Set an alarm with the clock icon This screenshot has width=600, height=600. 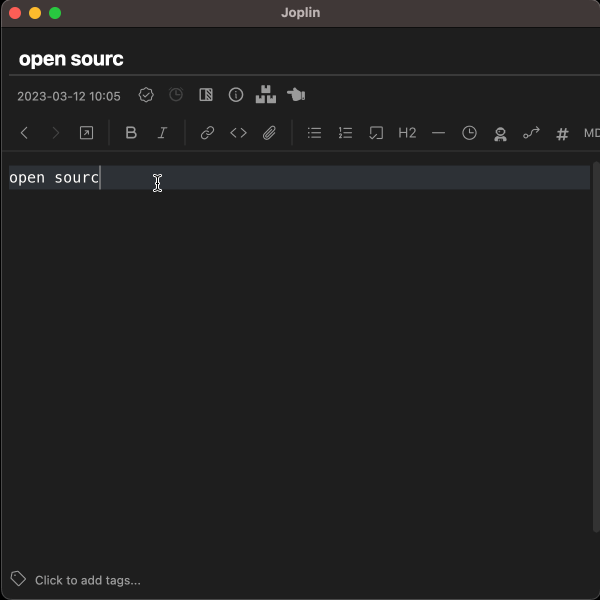pos(176,95)
